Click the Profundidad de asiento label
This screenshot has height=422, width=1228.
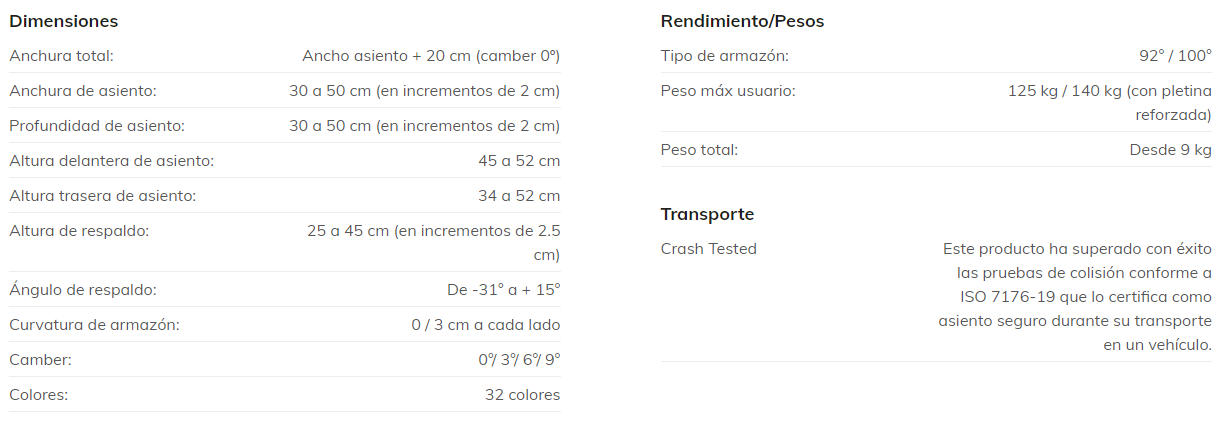[97, 126]
